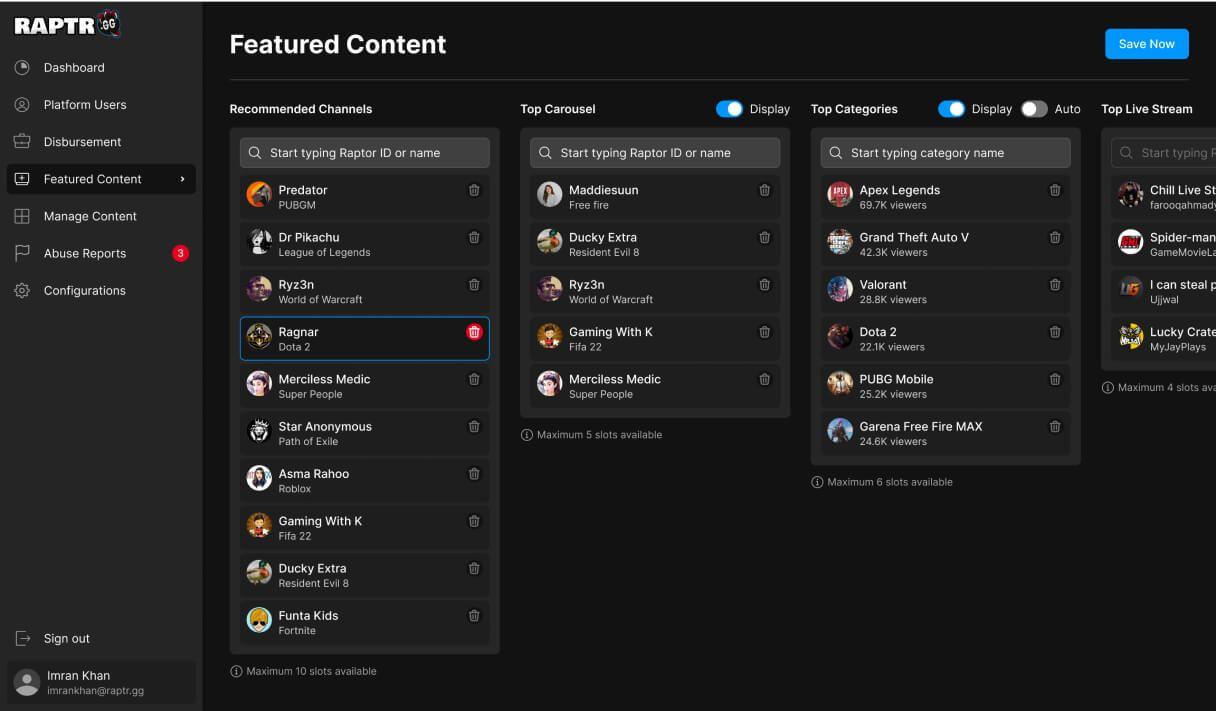1216x711 pixels.
Task: Select Spider-man live stream entry
Action: pos(1164,244)
